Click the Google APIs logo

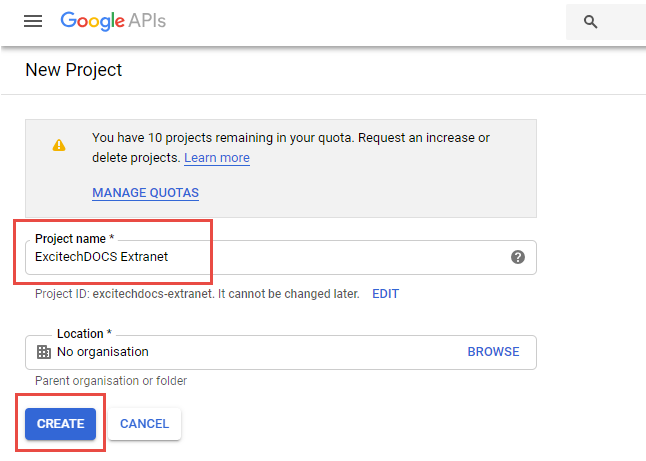pos(112,21)
